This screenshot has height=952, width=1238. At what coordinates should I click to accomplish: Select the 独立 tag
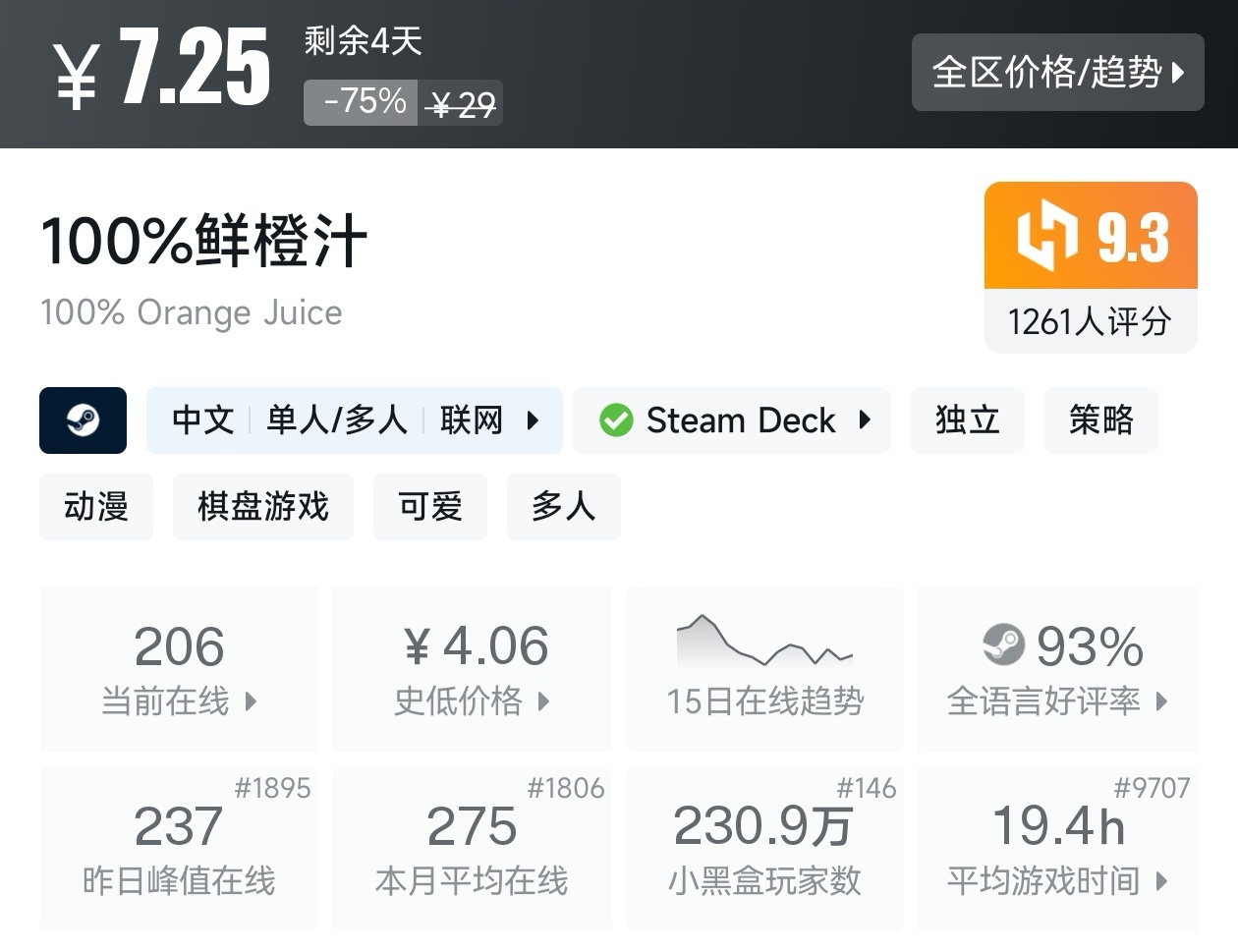(x=967, y=420)
